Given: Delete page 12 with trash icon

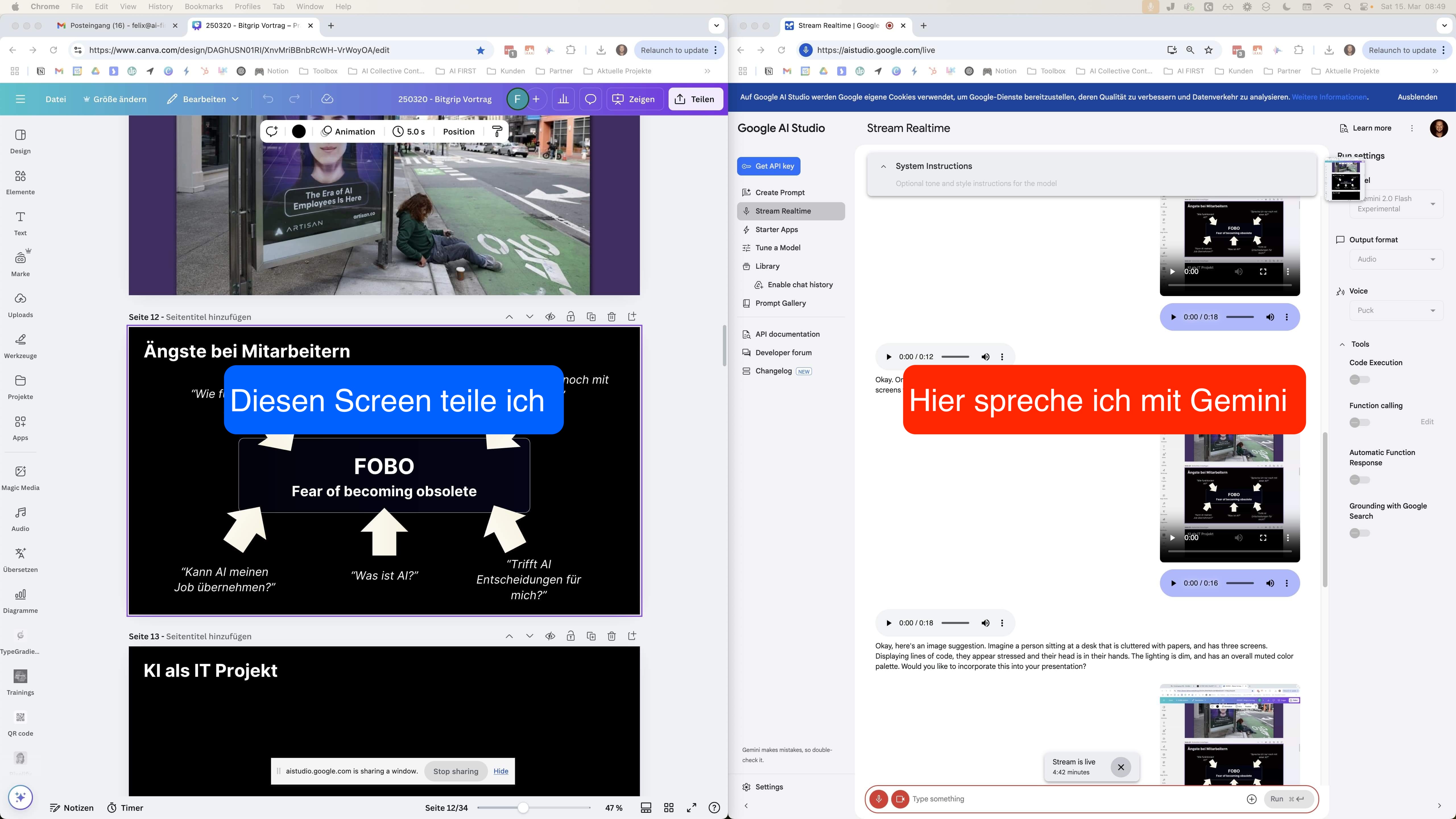Looking at the screenshot, I should (612, 317).
